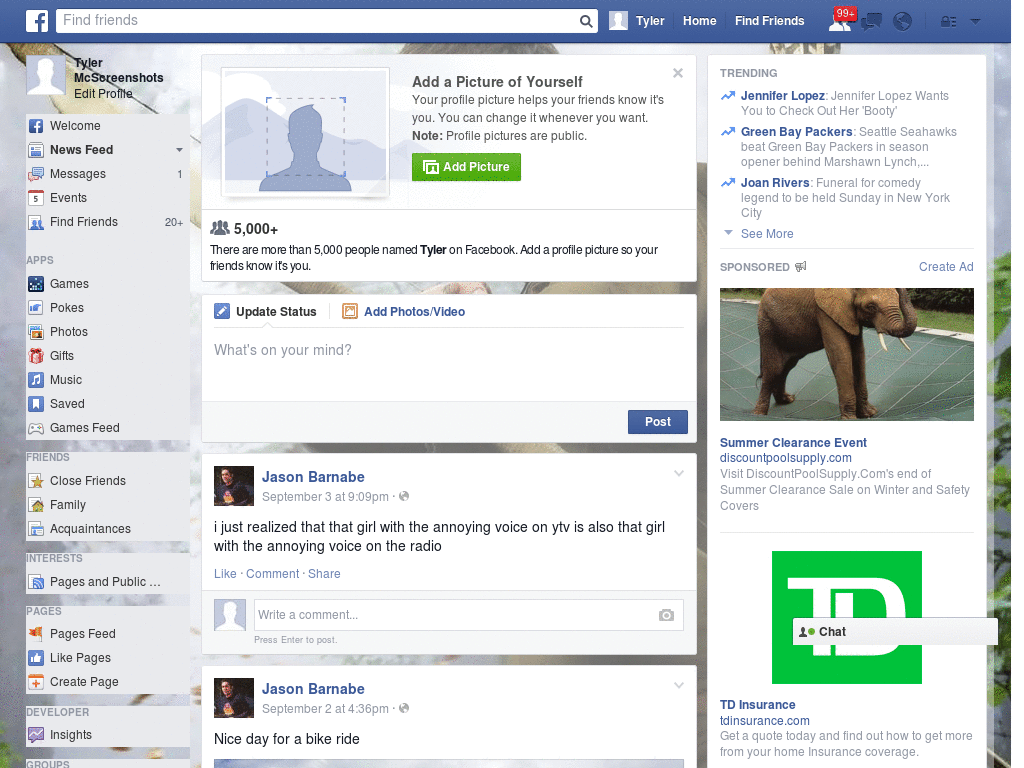Click camera icon in comment box
This screenshot has height=768, width=1024.
666,615
